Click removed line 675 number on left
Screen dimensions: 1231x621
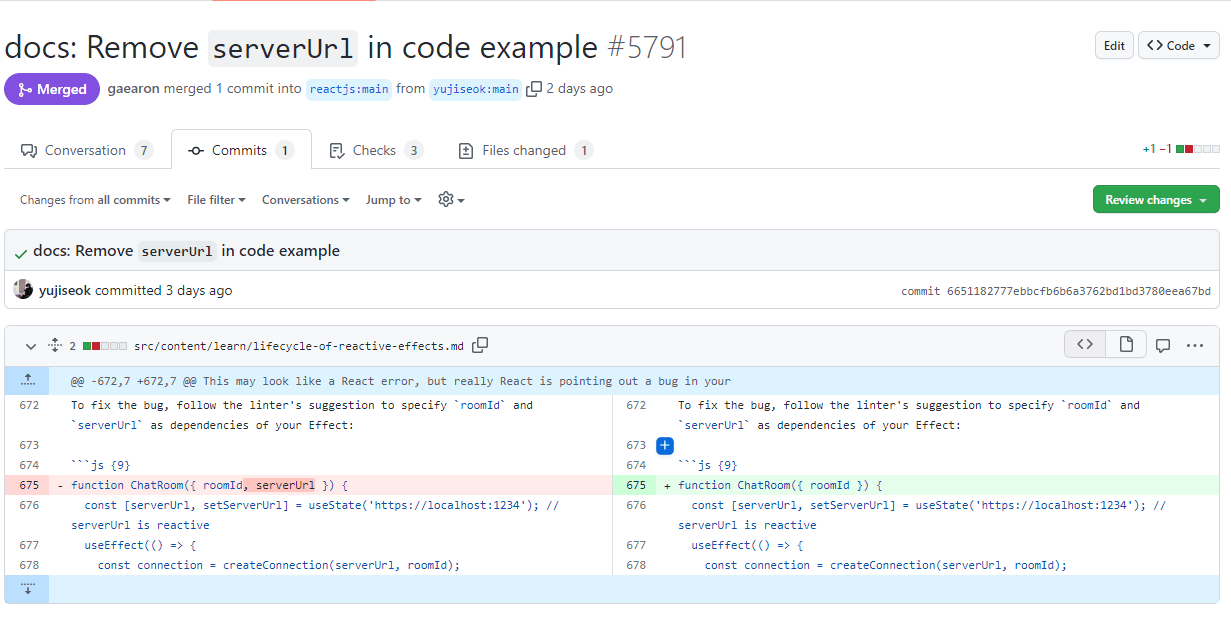pos(28,485)
